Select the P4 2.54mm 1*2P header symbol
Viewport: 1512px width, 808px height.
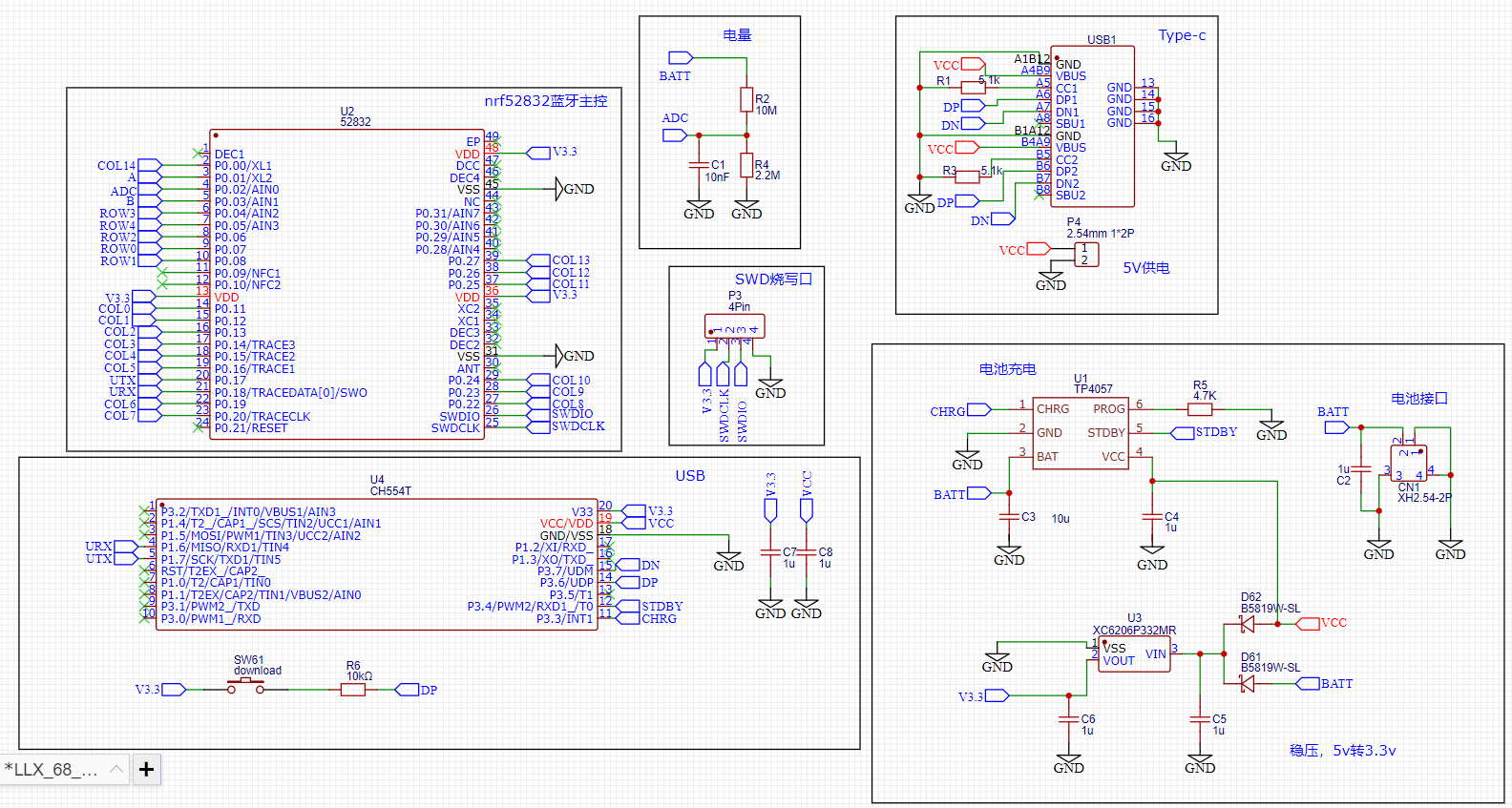click(1086, 255)
